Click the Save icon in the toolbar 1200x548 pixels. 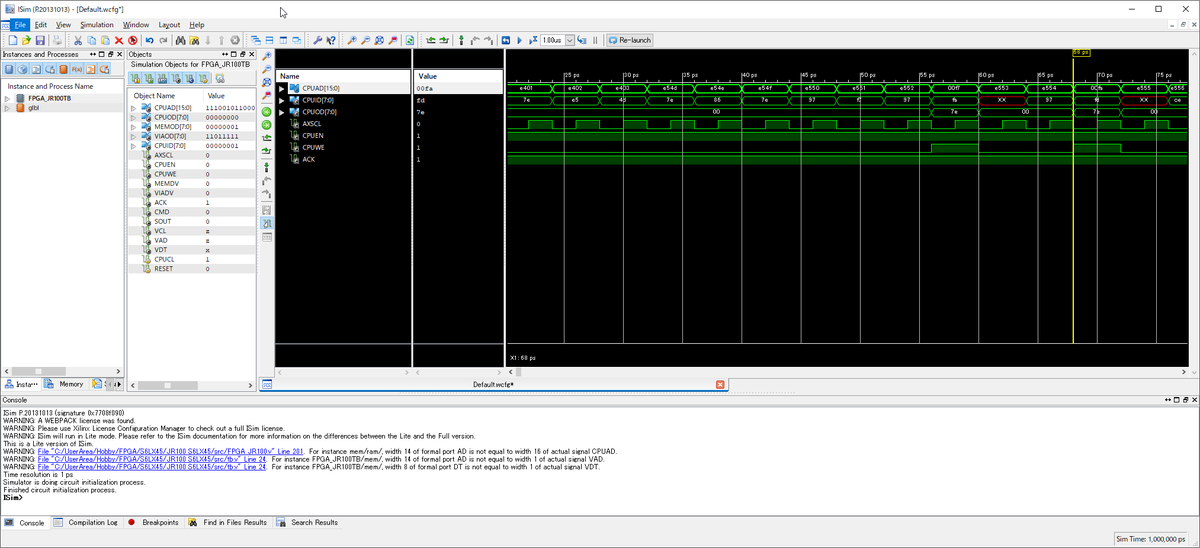pyautogui.click(x=40, y=40)
